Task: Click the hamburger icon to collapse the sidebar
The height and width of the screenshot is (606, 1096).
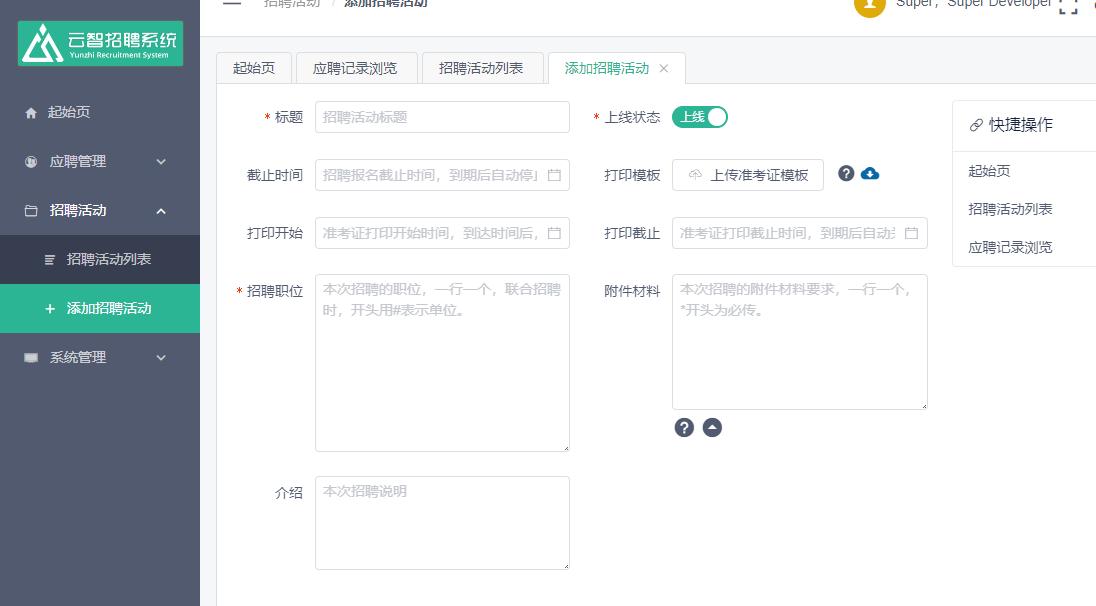Action: (230, 3)
